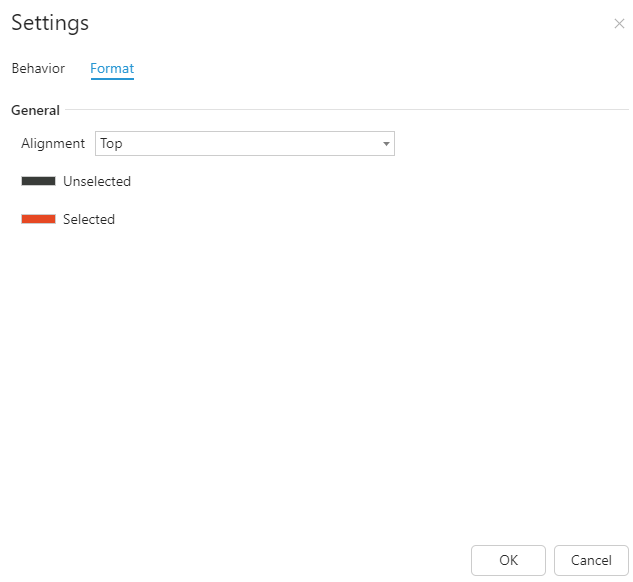Dismiss changes with Cancel button
This screenshot has width=633, height=582.
[591, 560]
